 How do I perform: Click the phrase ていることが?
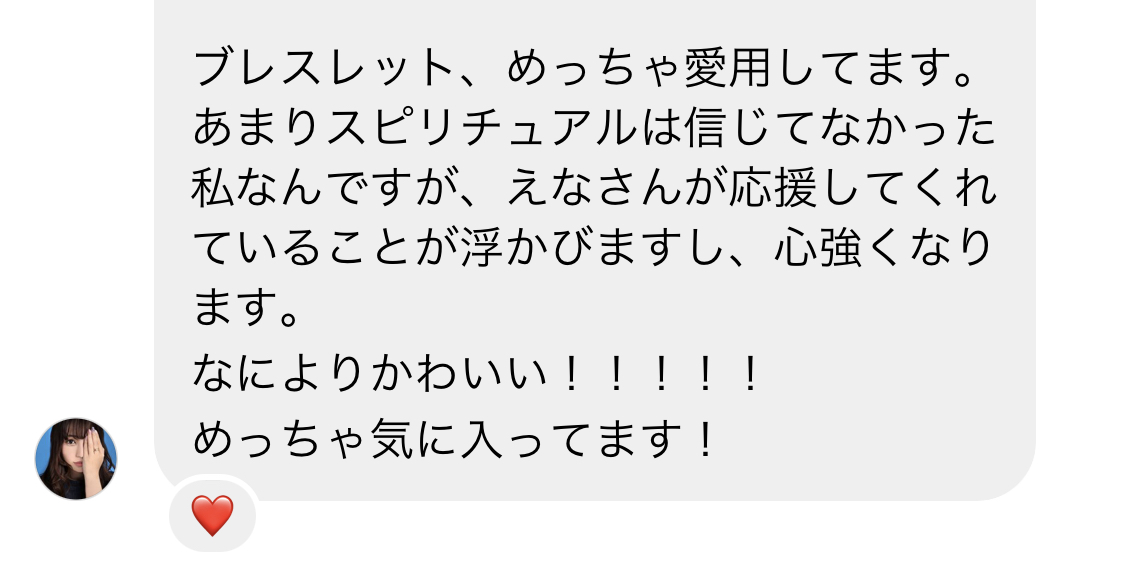(x=325, y=249)
